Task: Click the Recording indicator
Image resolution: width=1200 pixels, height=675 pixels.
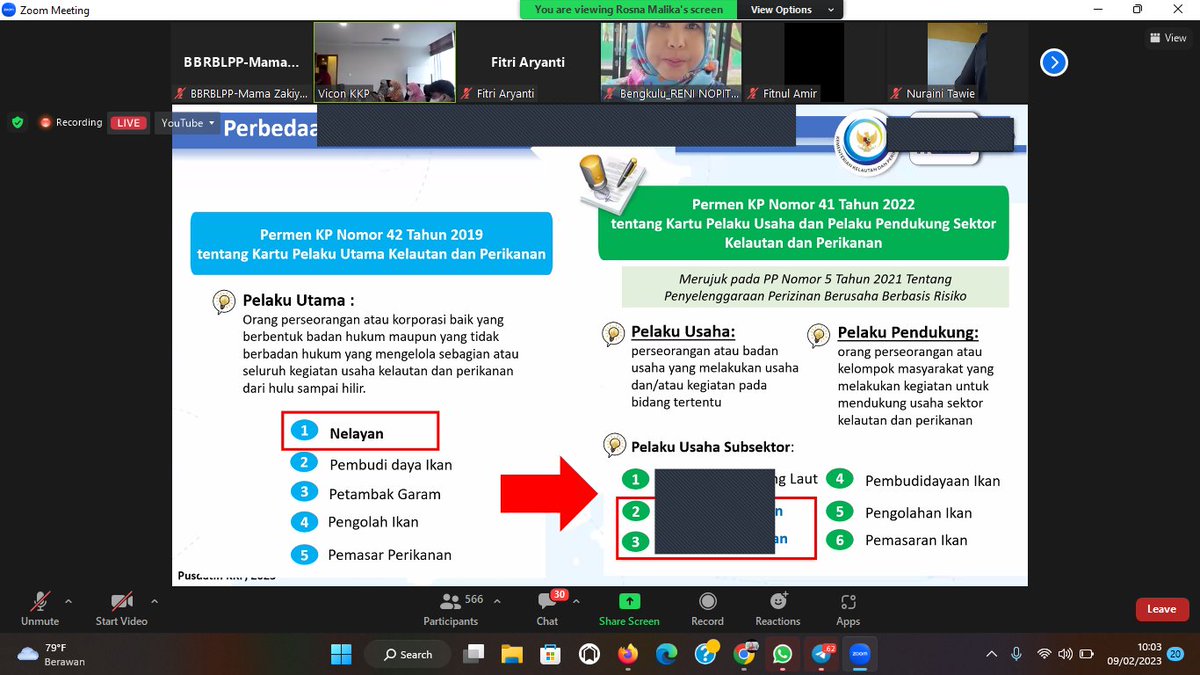Action: (70, 122)
